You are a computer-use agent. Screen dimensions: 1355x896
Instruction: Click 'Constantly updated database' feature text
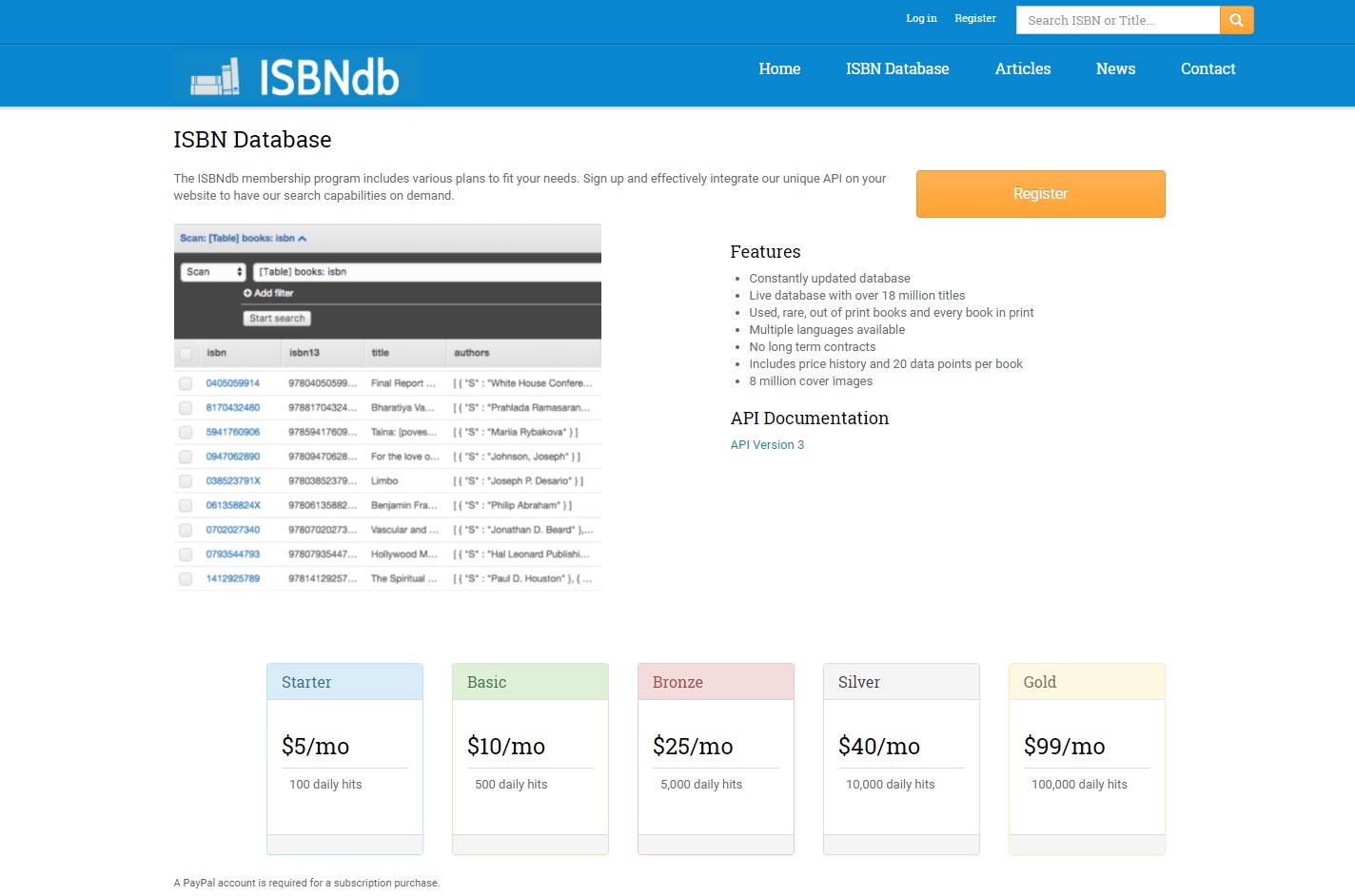point(830,279)
